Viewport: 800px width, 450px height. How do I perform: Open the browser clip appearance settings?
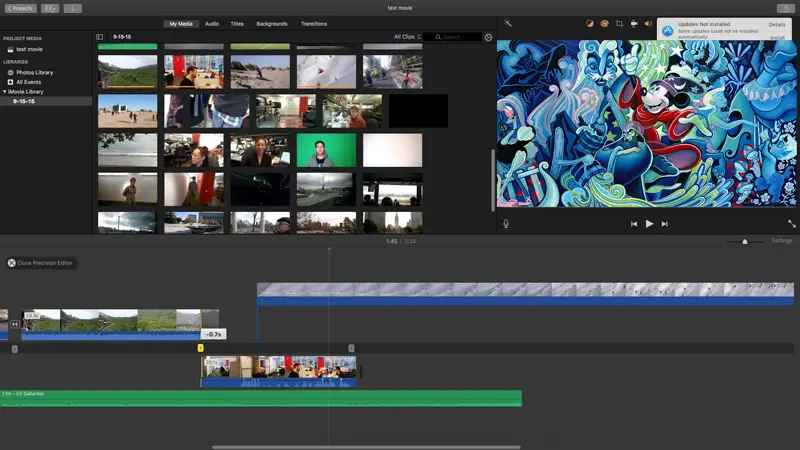click(488, 37)
